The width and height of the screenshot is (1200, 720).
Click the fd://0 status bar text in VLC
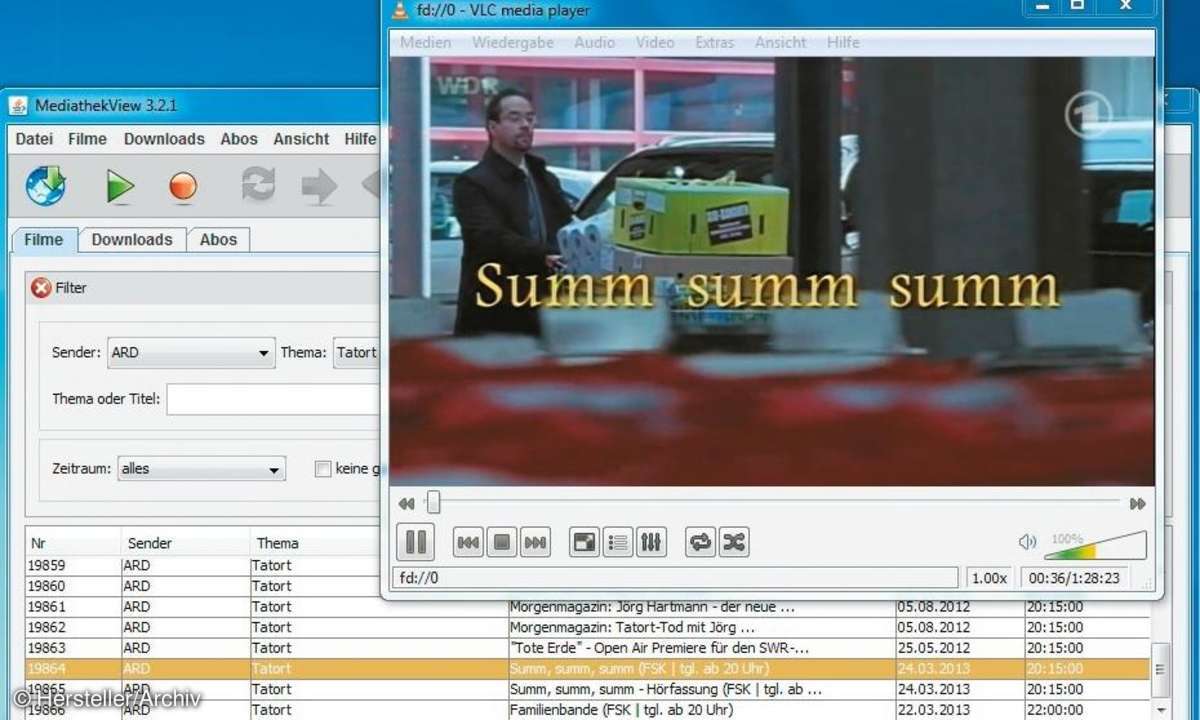pos(420,578)
